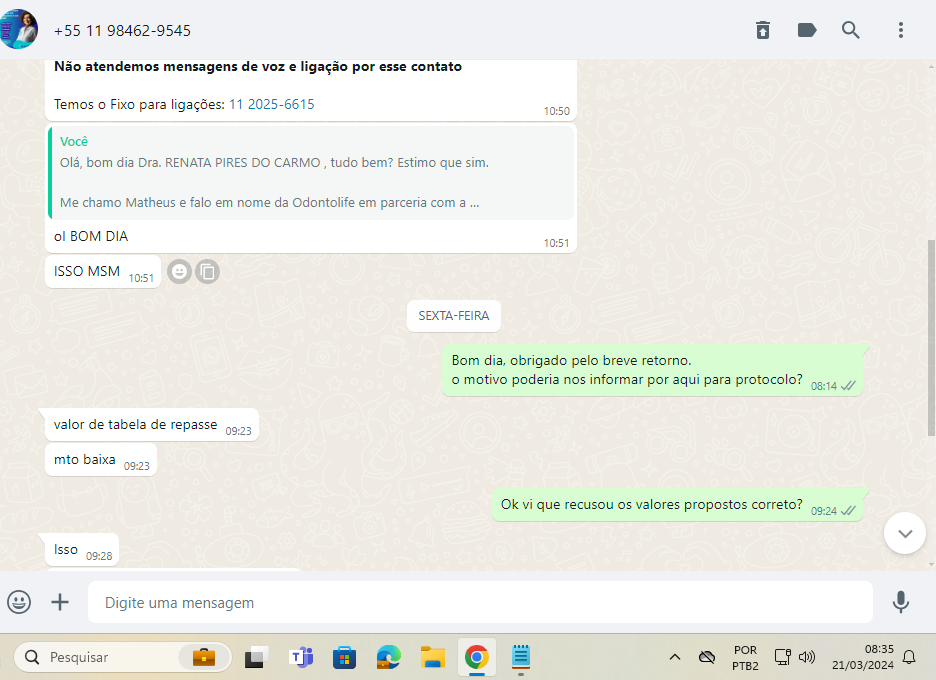Open the three-dot chat options menu
Screen dimensions: 936x680
(x=901, y=30)
